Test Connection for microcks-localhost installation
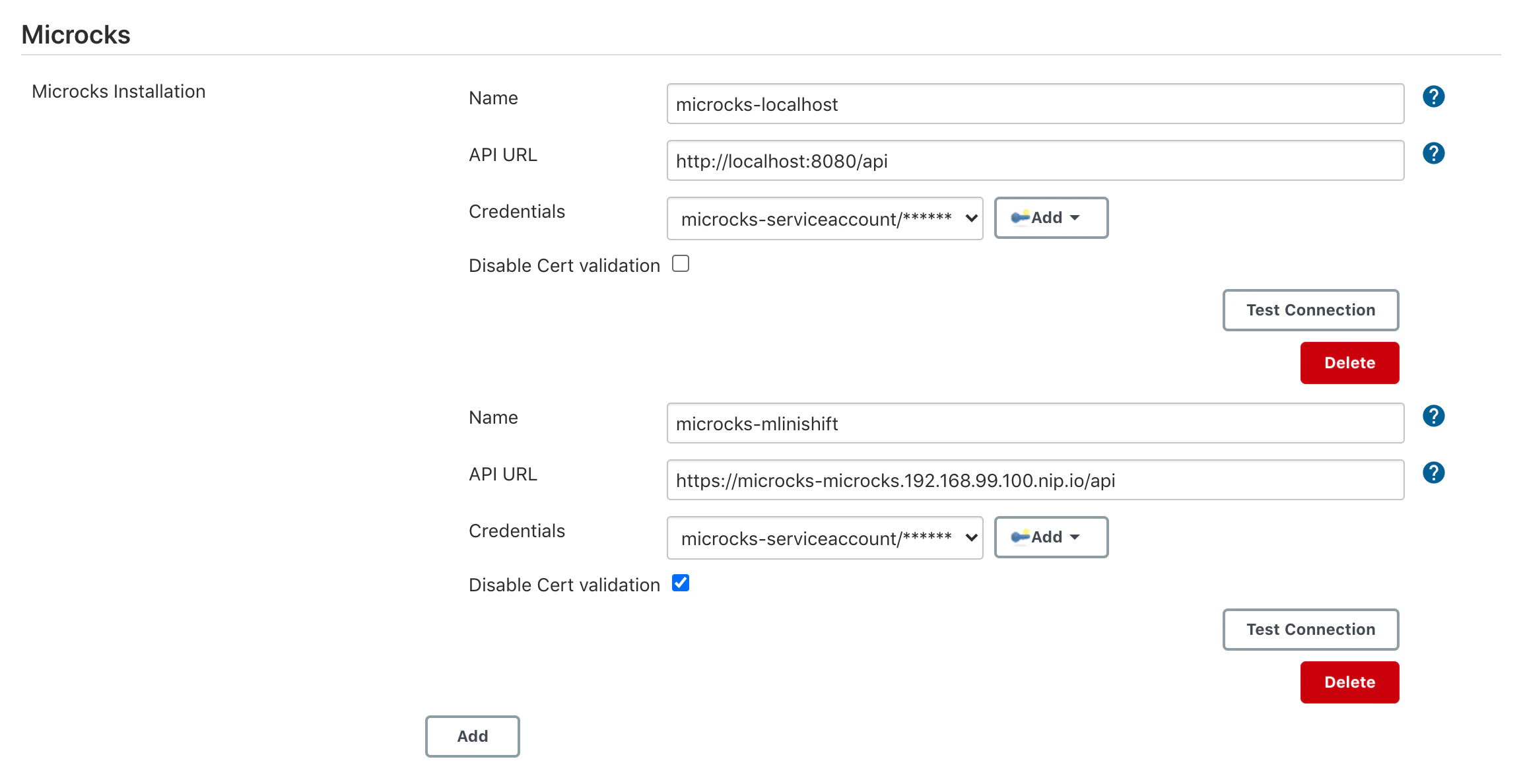This screenshot has width=1521, height=784. click(x=1310, y=310)
